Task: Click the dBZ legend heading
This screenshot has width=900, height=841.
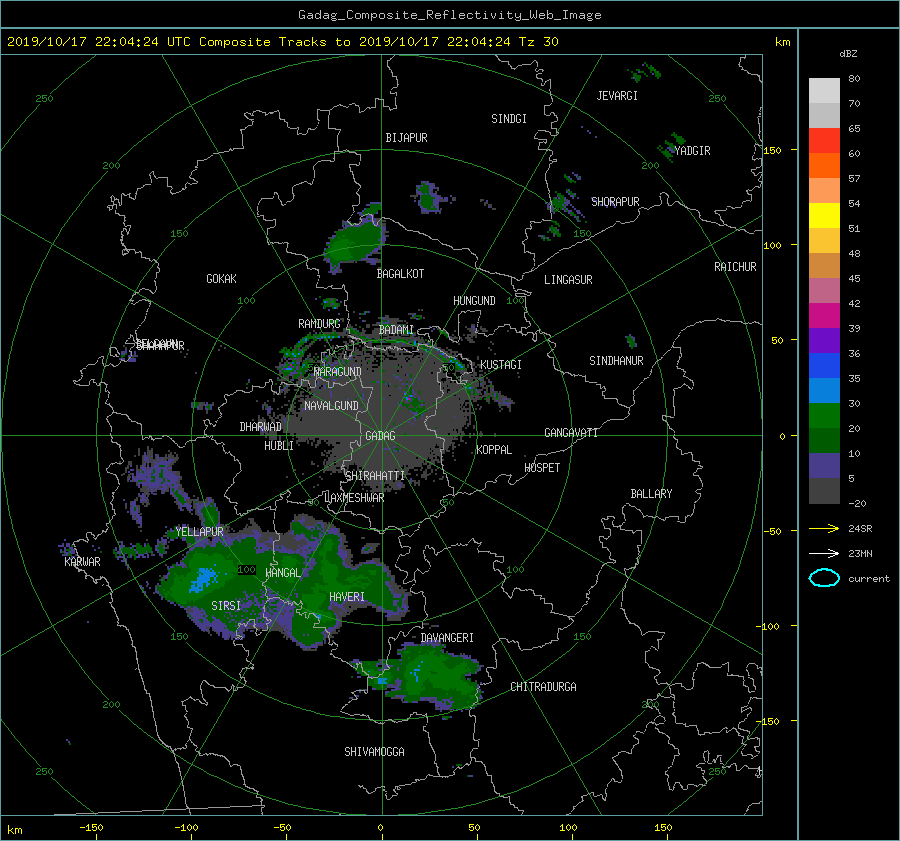Action: 848,54
